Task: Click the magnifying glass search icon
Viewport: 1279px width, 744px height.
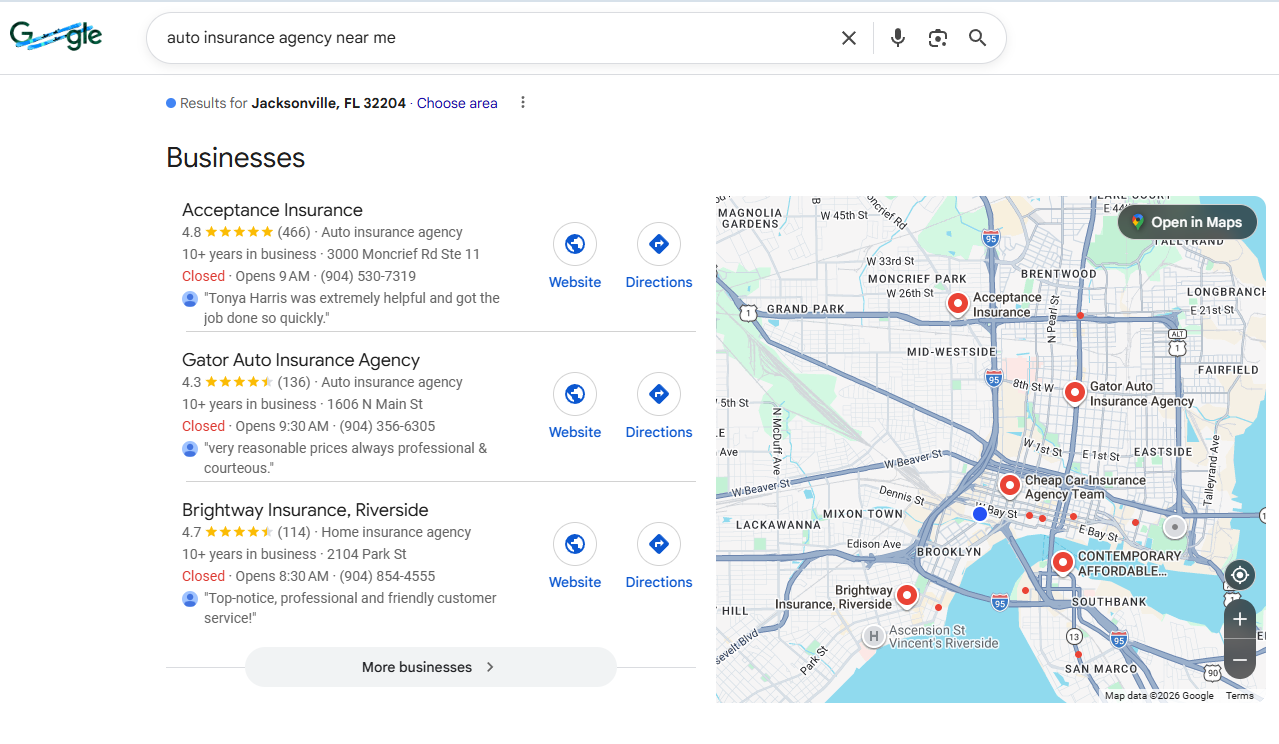Action: 977,38
